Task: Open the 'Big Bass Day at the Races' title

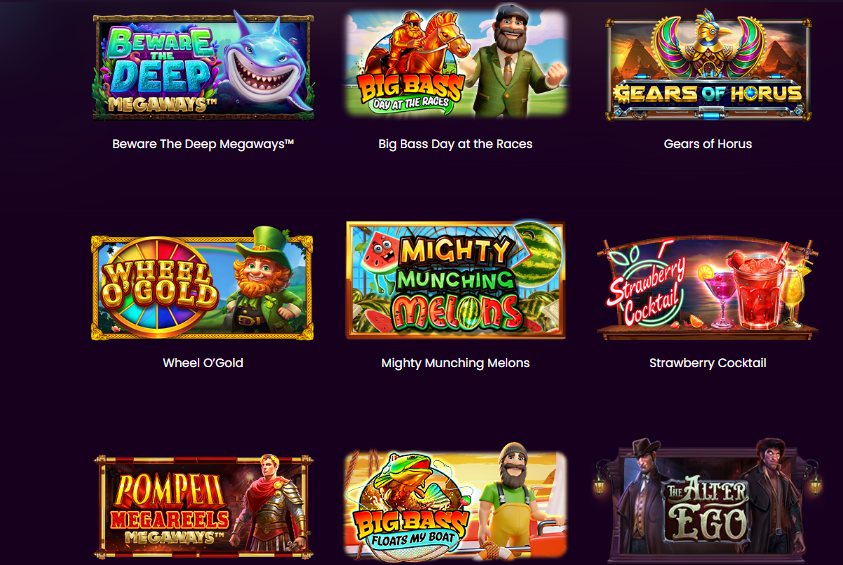Action: coord(455,144)
